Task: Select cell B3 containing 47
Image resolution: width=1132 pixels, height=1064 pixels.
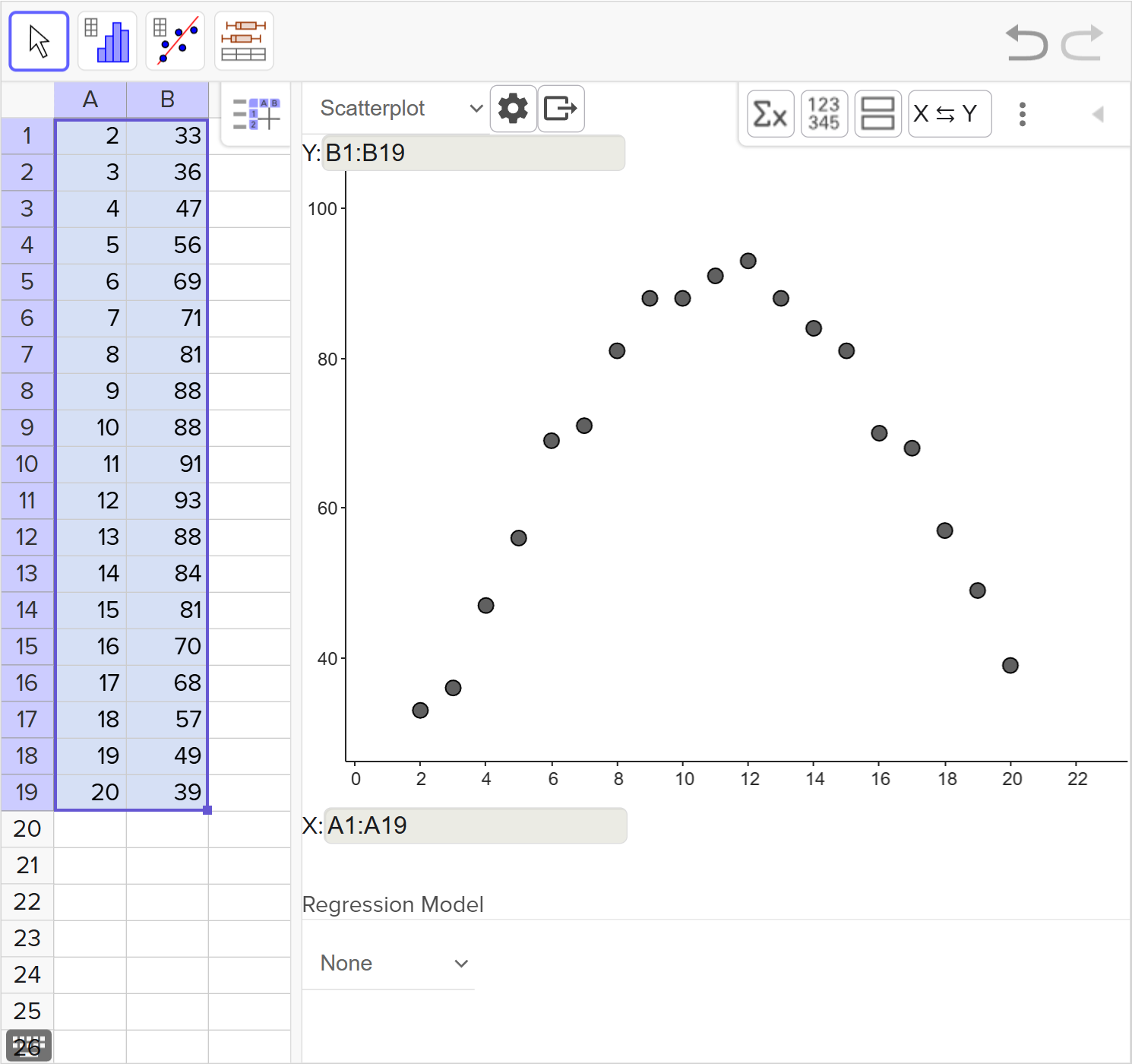Action: (x=167, y=209)
